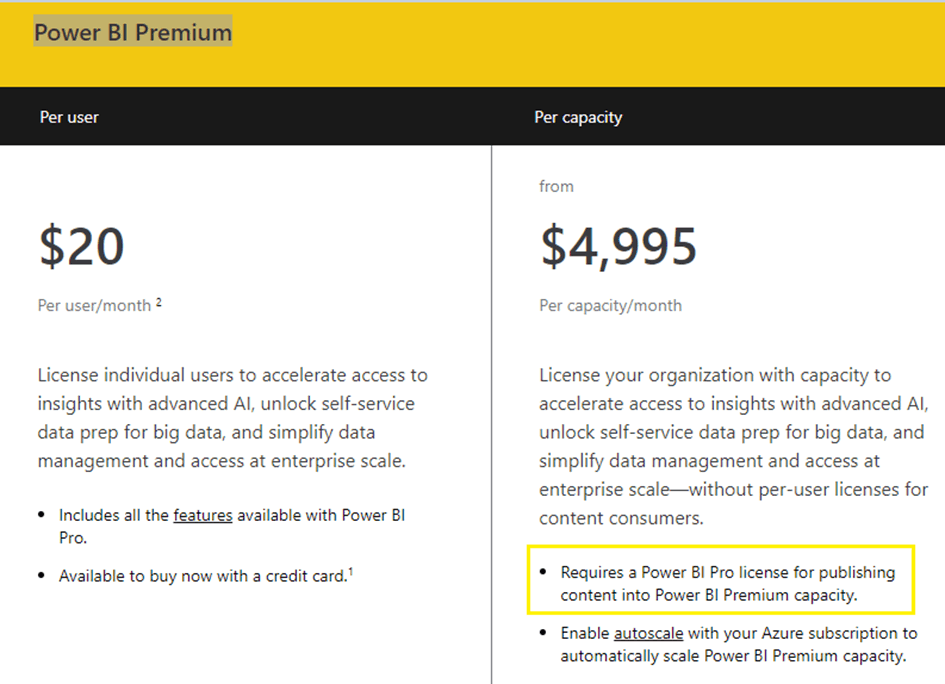
Task: Open the autoscale link under Per capacity
Action: pyautogui.click(x=648, y=633)
